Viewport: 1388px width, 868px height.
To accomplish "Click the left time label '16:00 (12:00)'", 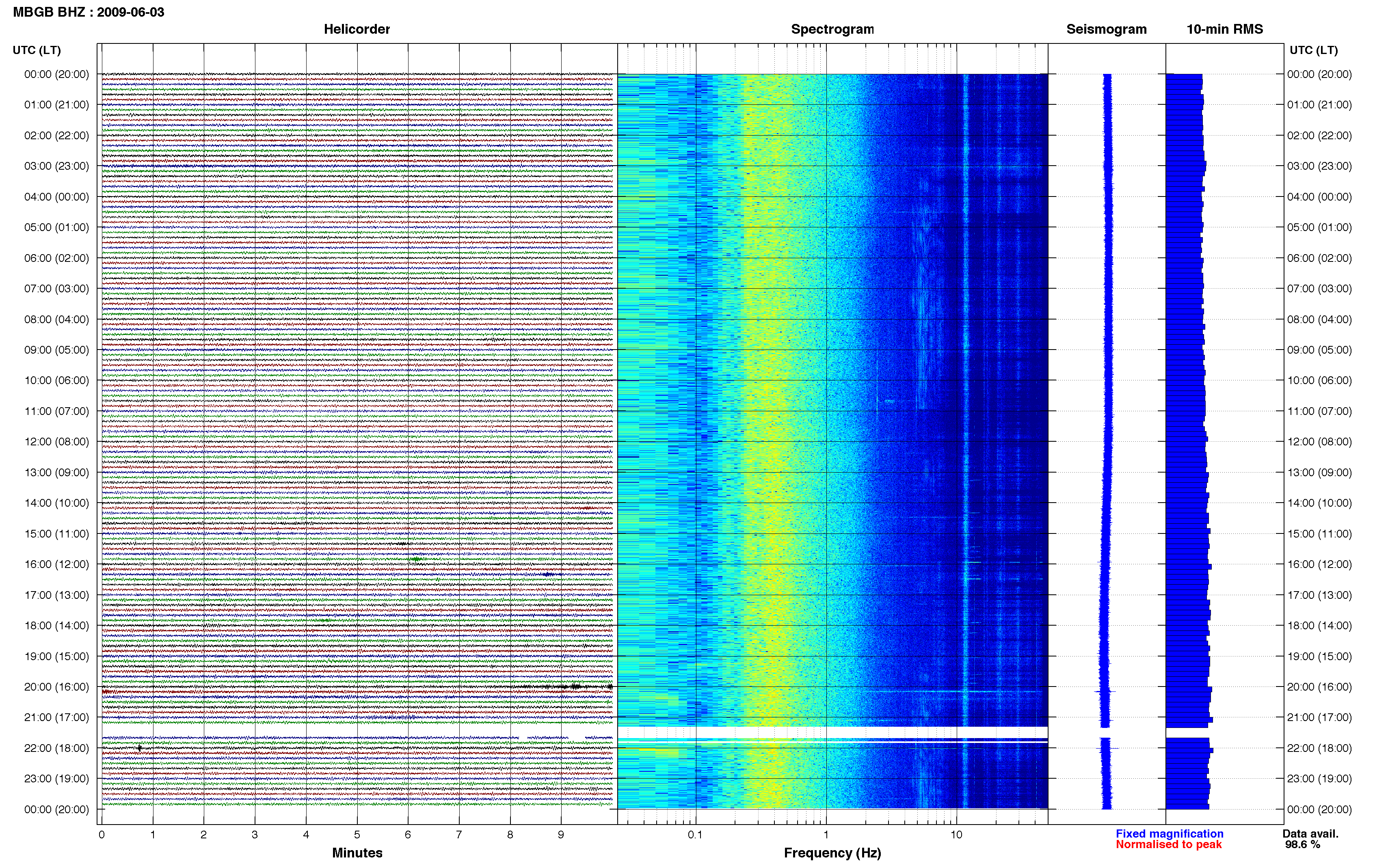I will tap(56, 564).
